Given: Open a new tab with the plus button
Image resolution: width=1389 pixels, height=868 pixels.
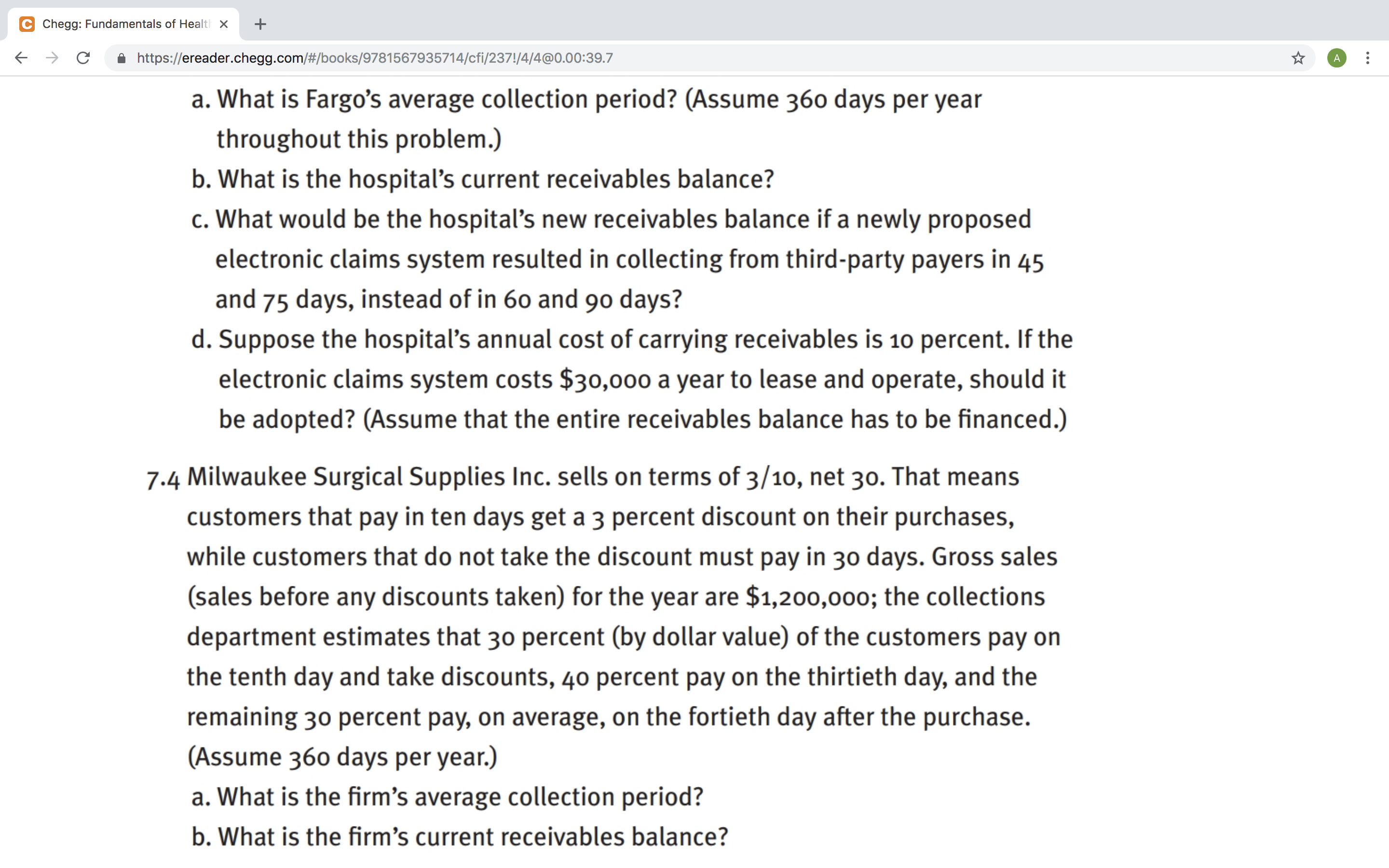Looking at the screenshot, I should [260, 24].
